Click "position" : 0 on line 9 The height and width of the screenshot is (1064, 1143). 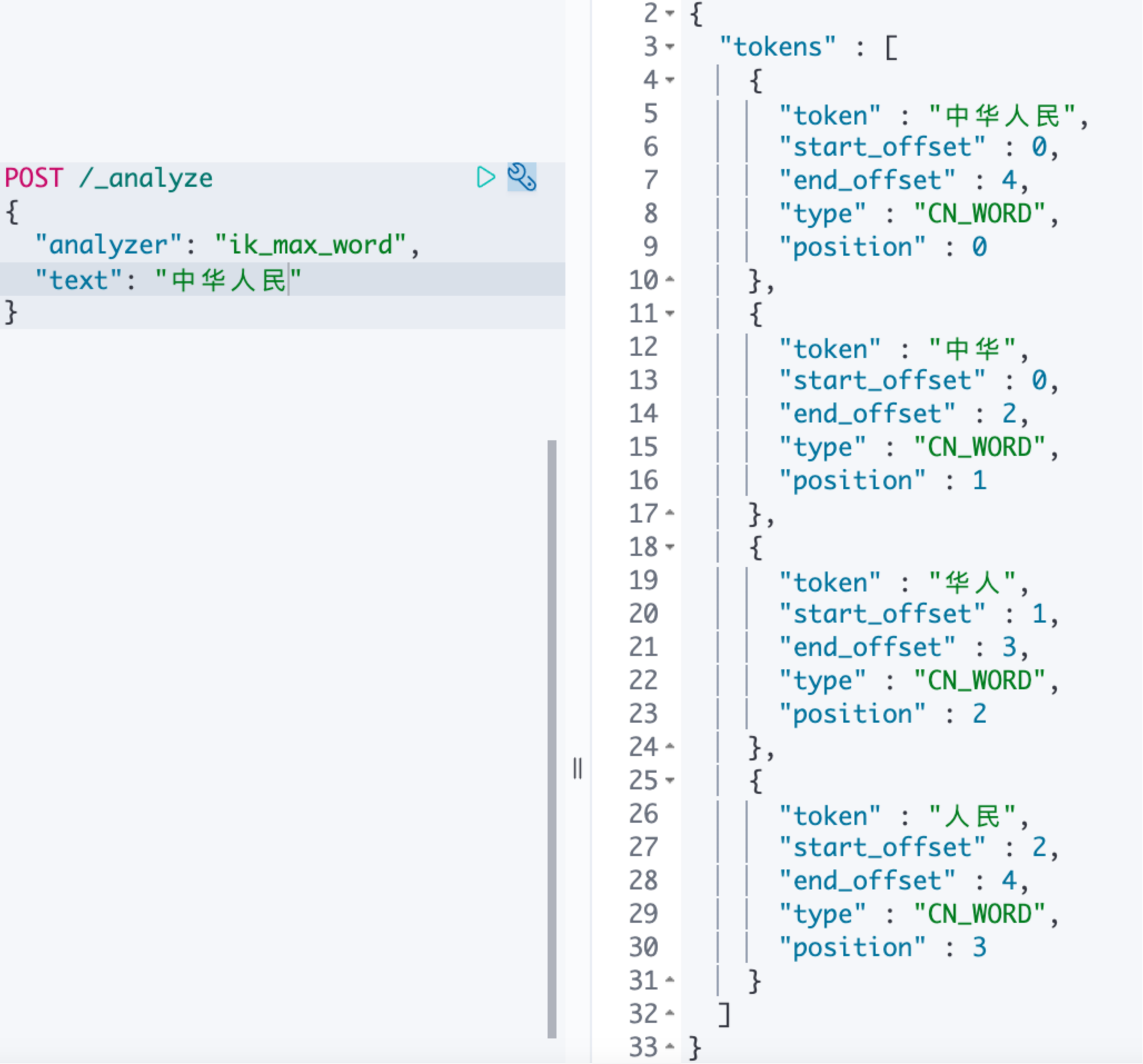[x=883, y=247]
